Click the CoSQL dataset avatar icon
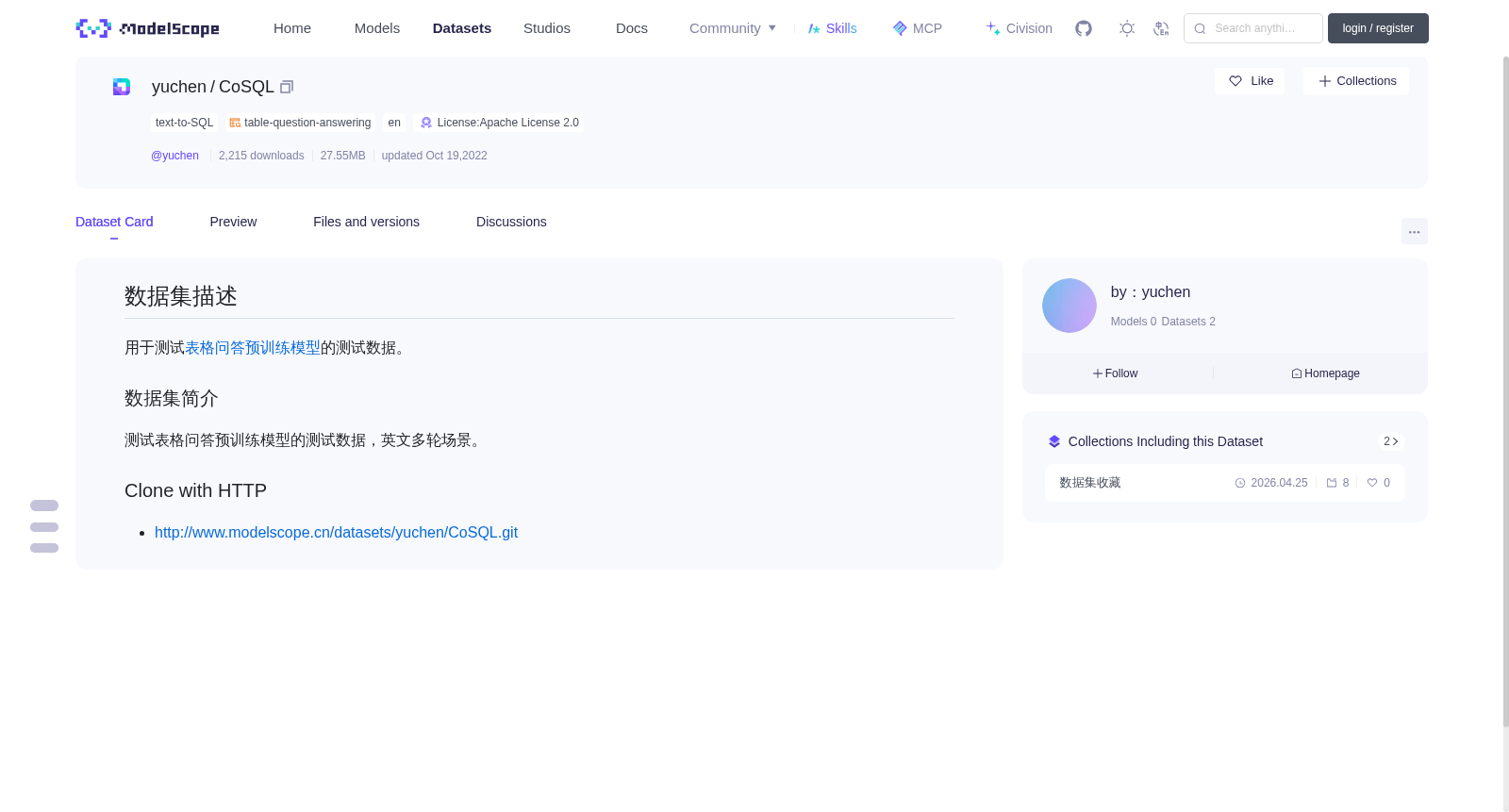Image resolution: width=1509 pixels, height=812 pixels. tap(122, 87)
